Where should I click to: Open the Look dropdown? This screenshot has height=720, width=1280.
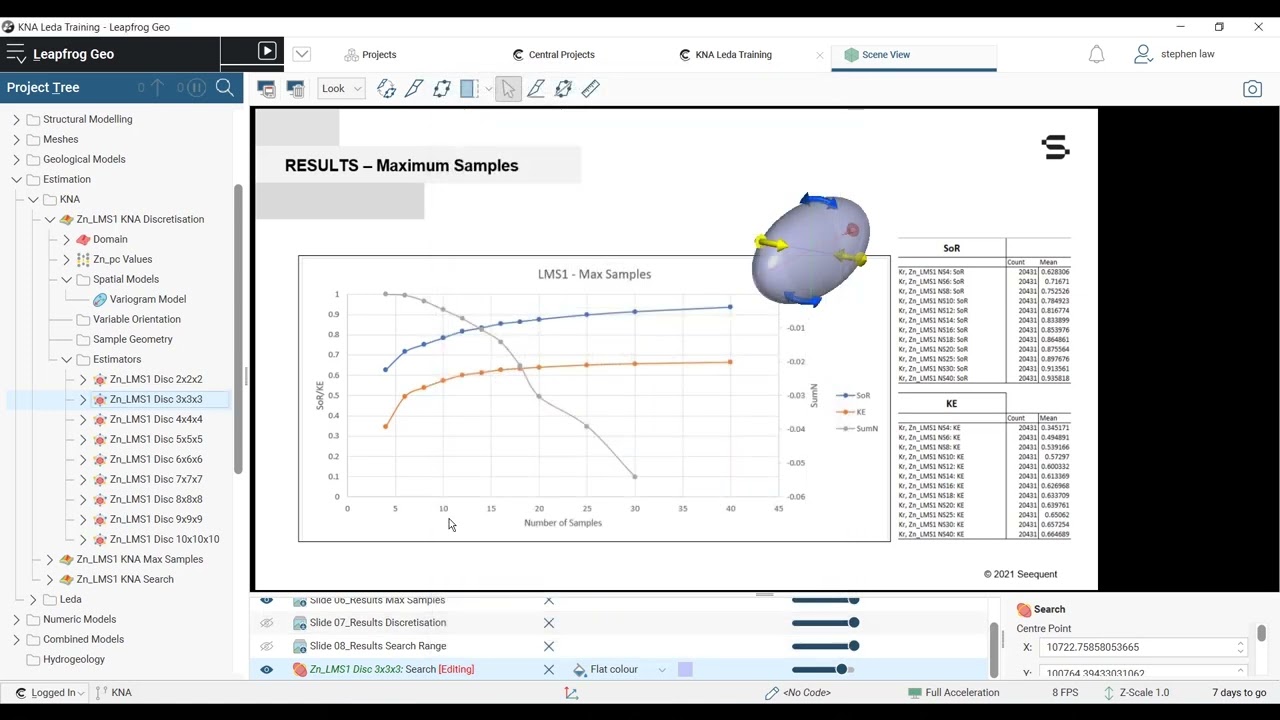[341, 89]
